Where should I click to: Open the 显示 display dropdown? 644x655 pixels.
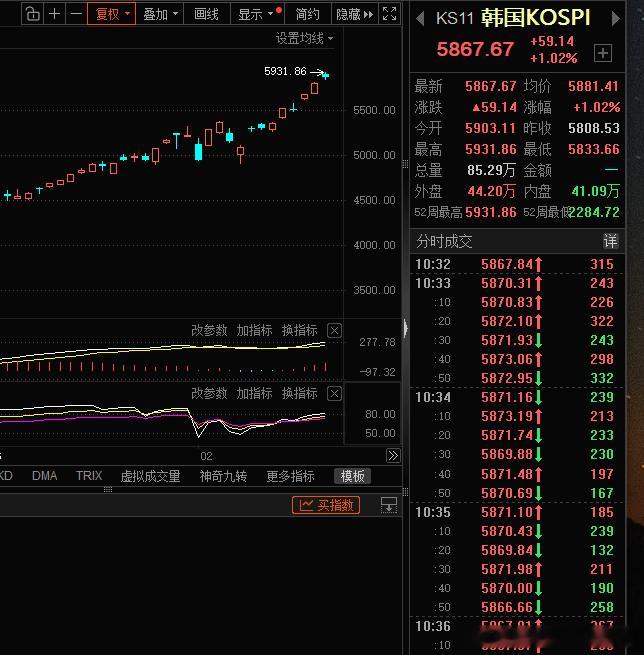258,14
